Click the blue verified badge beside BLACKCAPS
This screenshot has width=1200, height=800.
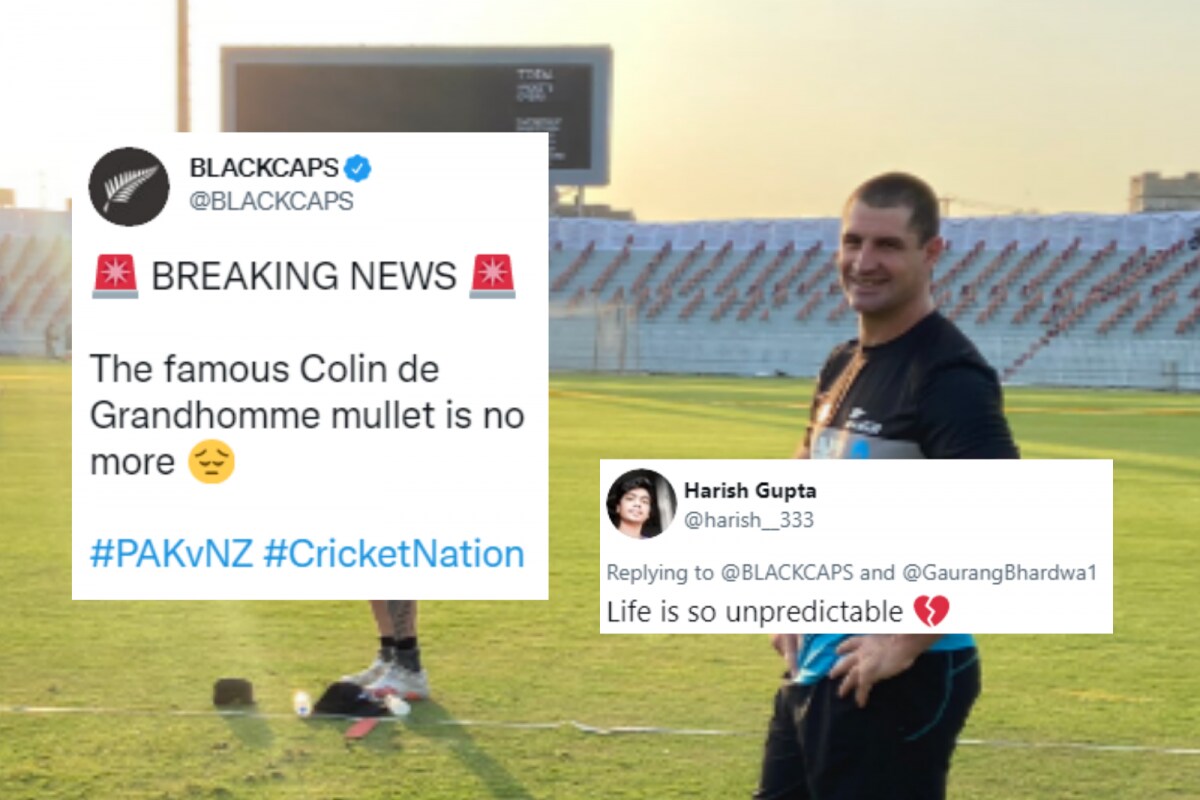tap(358, 168)
